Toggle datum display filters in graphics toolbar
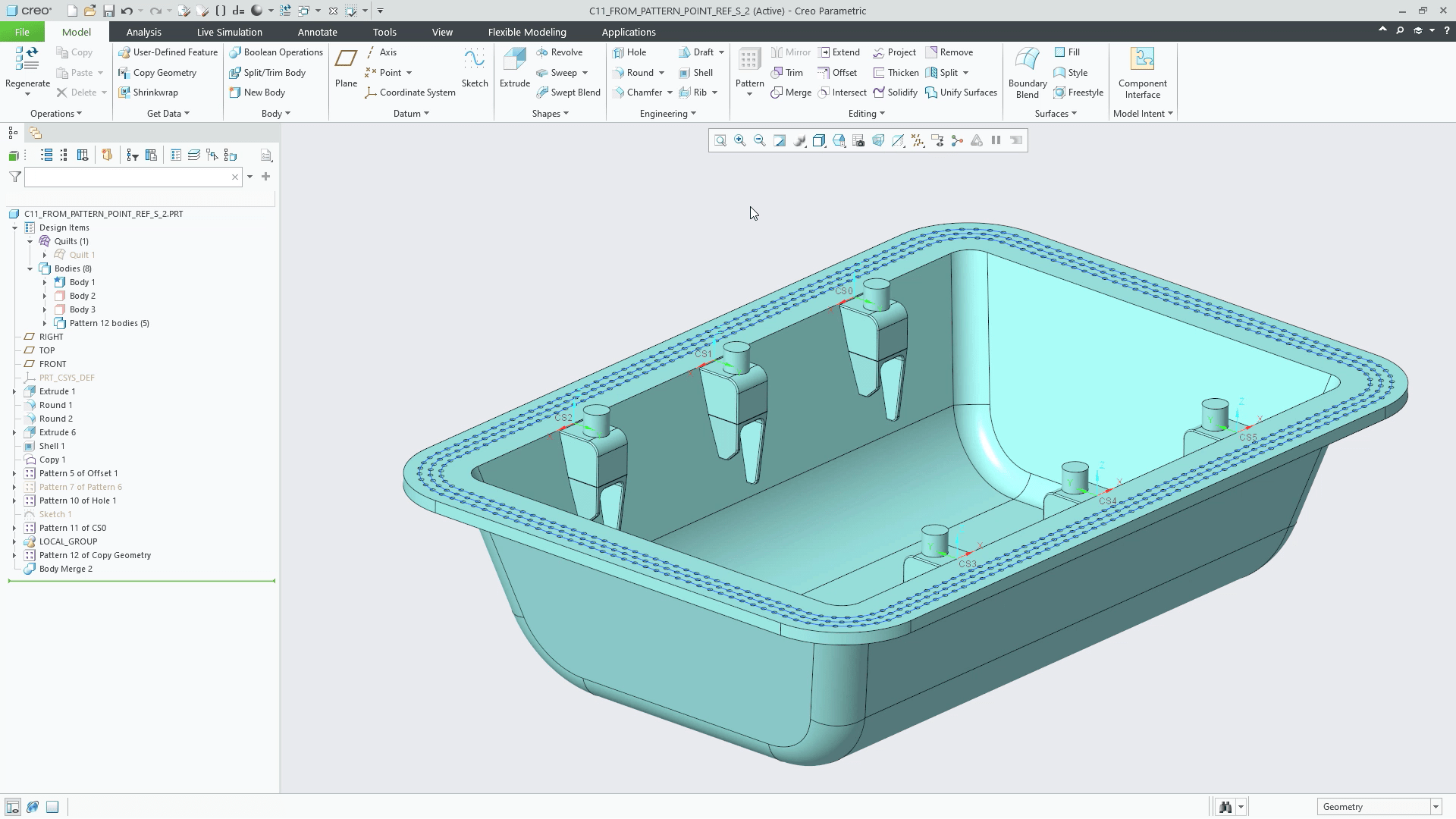1456x819 pixels. click(x=918, y=140)
